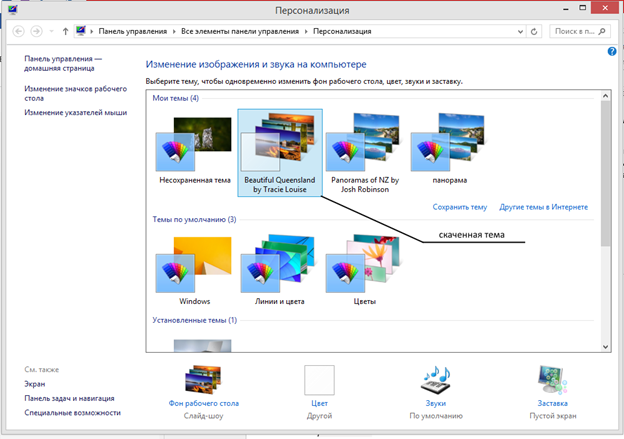Expand arrow after Панель управления breadcrumb

point(174,31)
